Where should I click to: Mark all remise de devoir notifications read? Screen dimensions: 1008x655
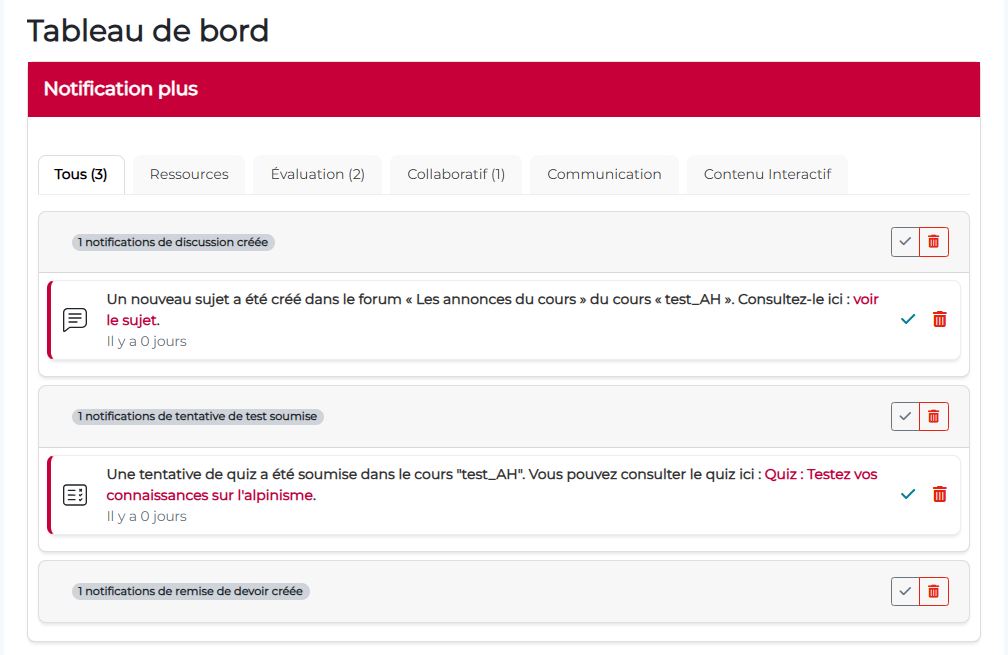pos(905,591)
